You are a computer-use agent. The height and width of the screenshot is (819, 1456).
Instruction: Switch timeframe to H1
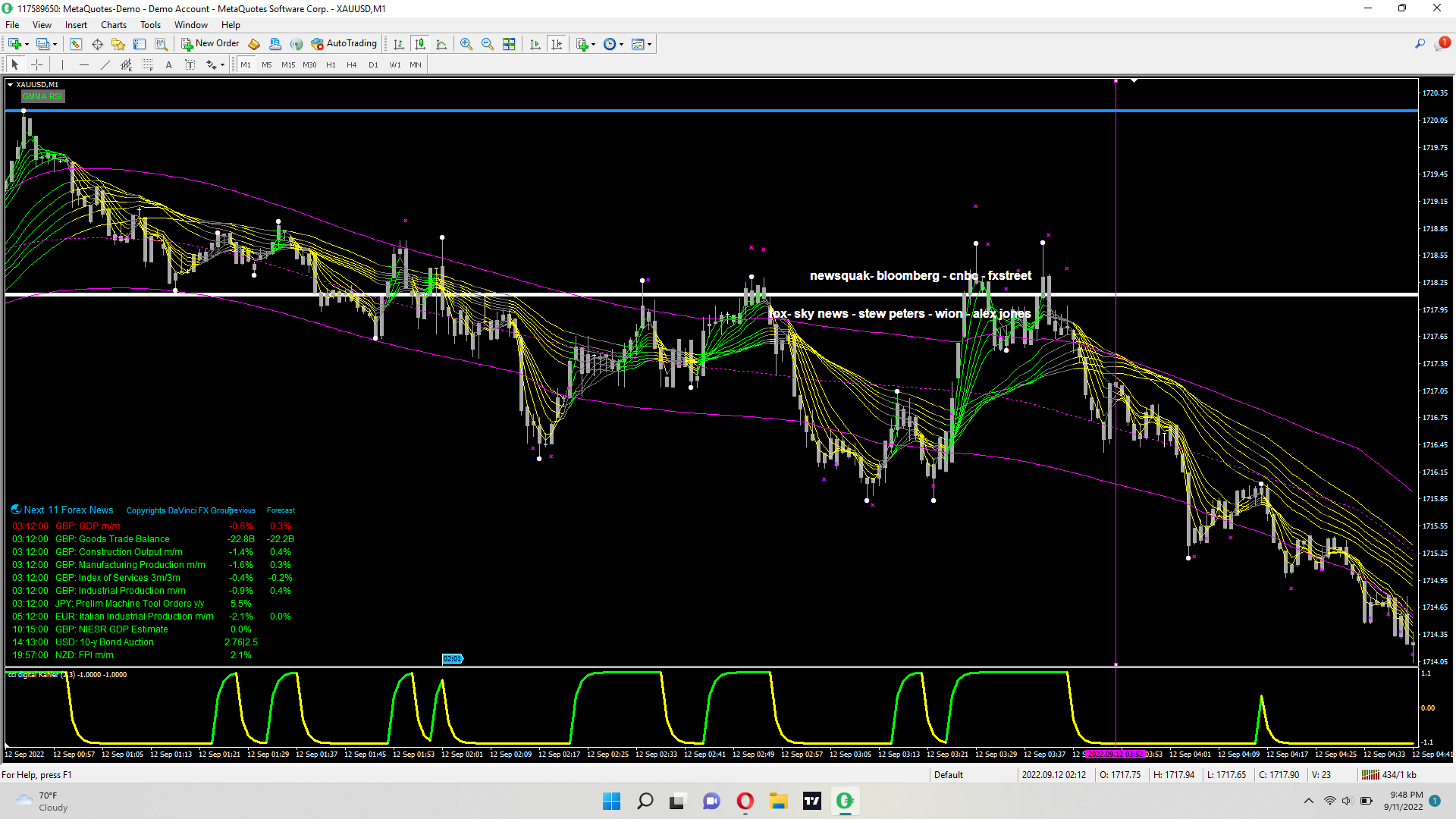pos(331,65)
